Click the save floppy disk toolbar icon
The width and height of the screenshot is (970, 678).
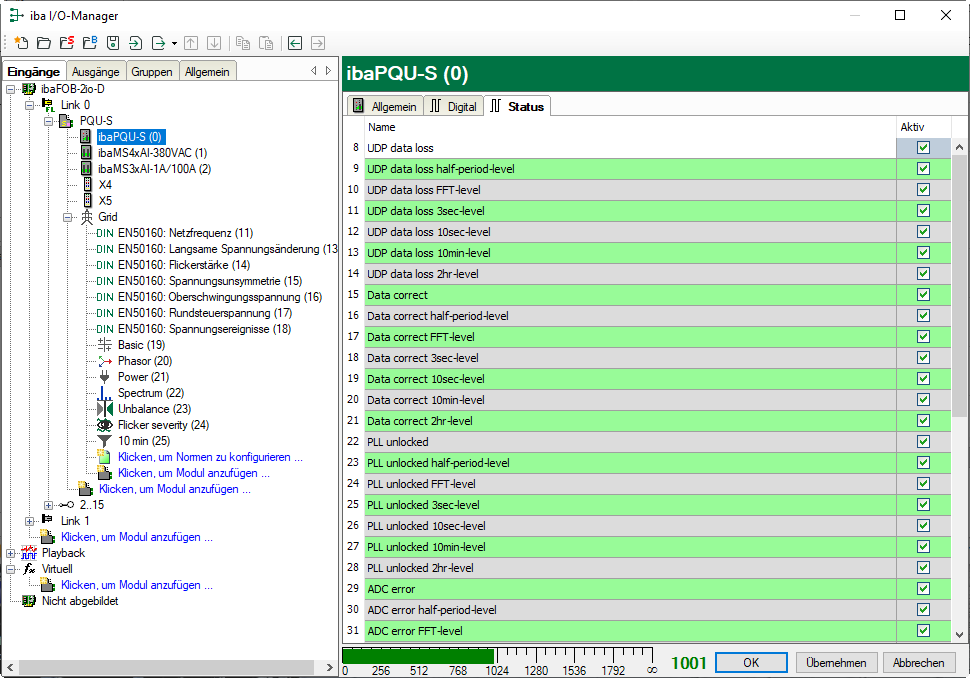tap(113, 43)
